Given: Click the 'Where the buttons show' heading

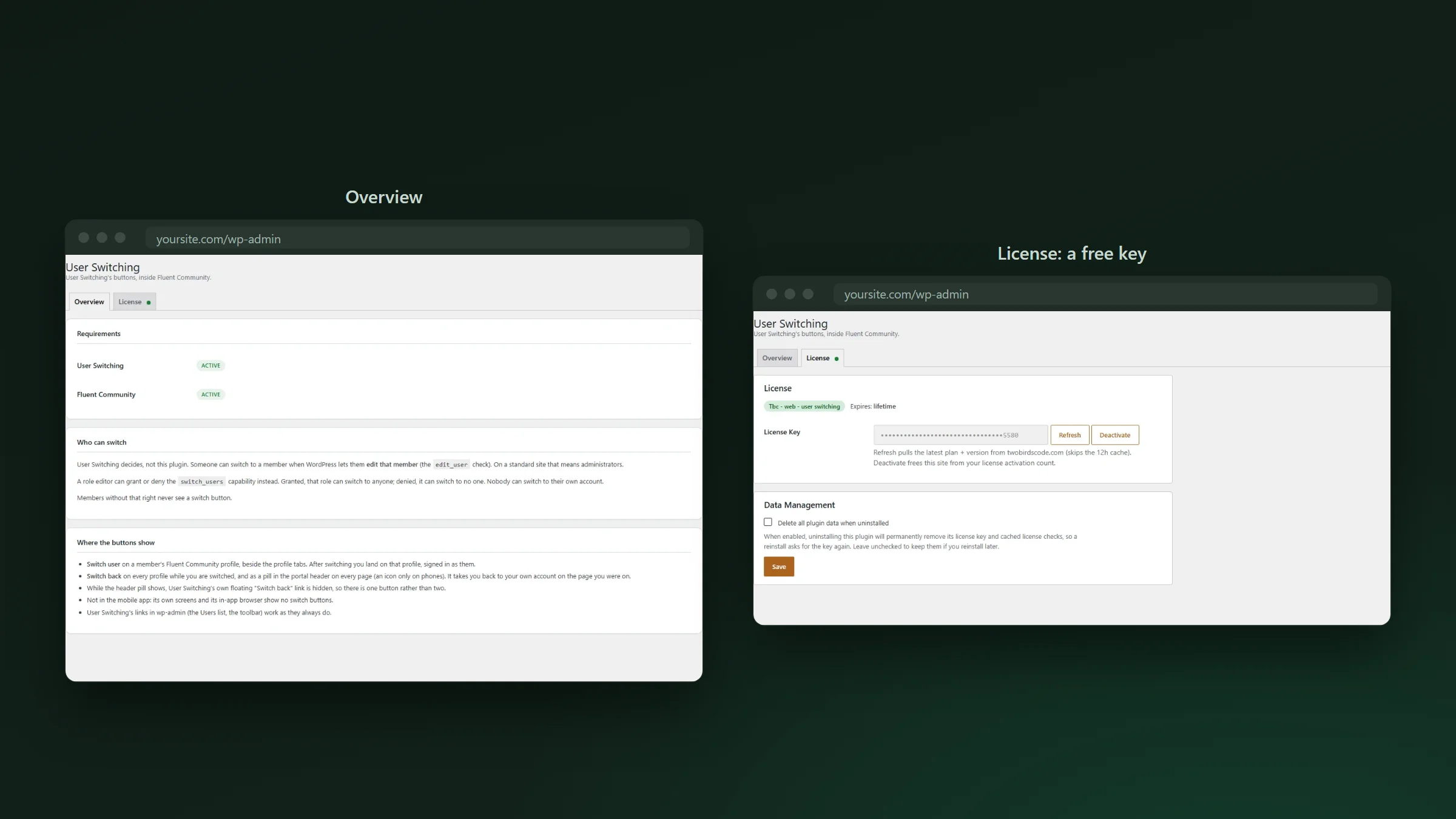Looking at the screenshot, I should 115,542.
